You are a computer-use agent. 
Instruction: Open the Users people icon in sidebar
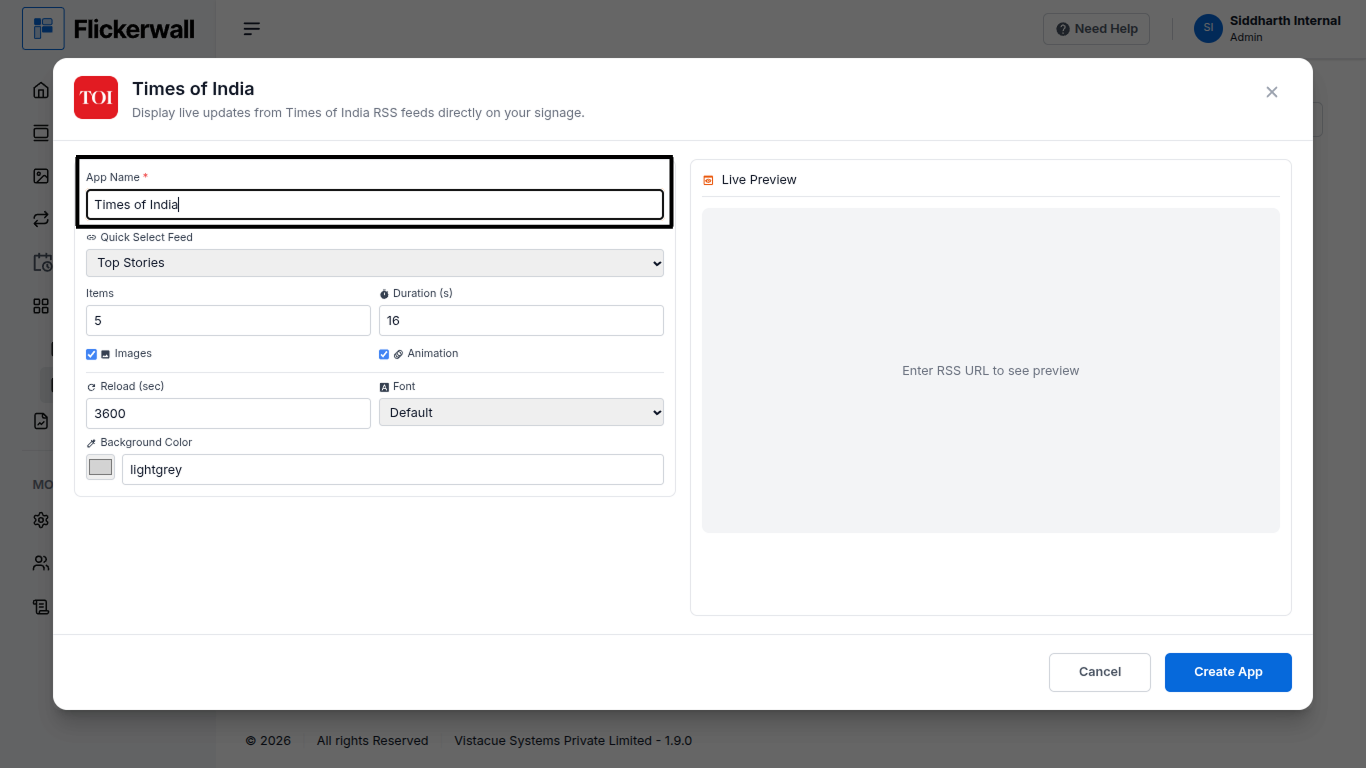41,563
